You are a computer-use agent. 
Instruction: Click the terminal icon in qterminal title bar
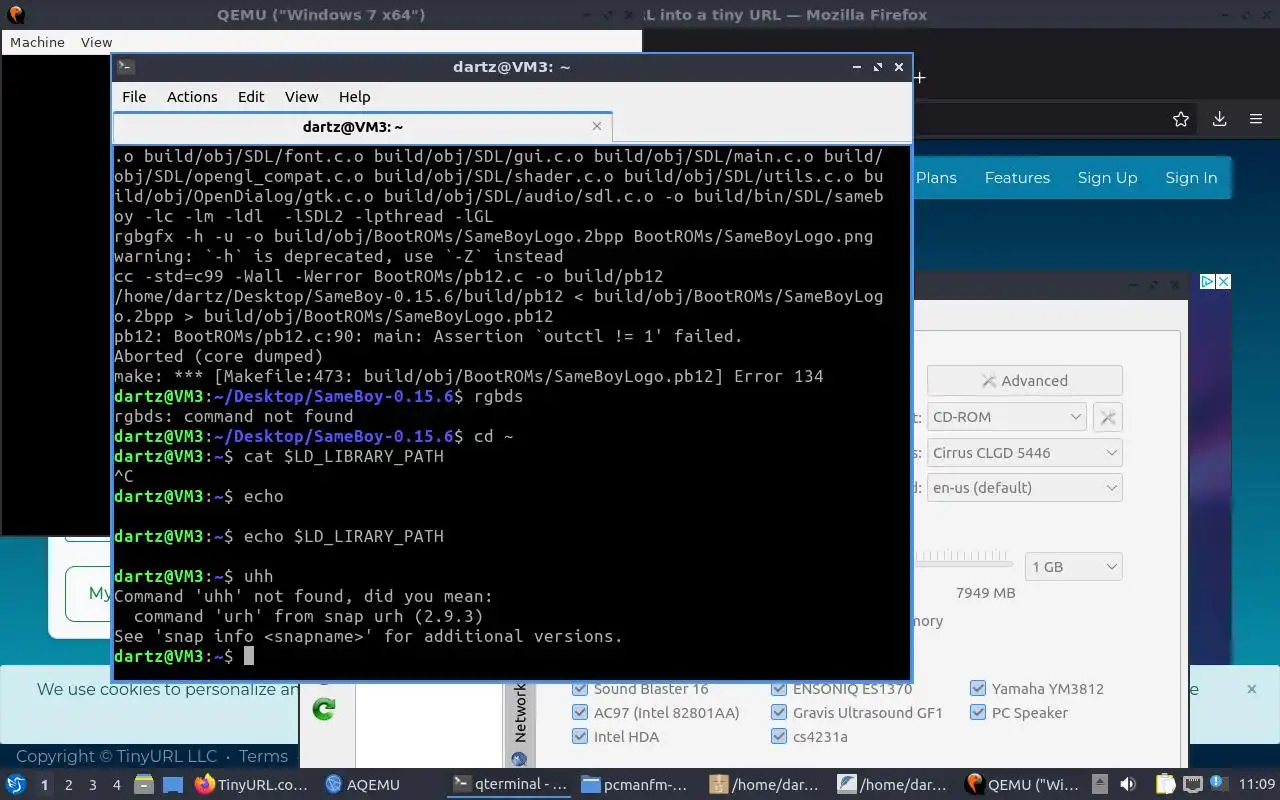pos(126,67)
